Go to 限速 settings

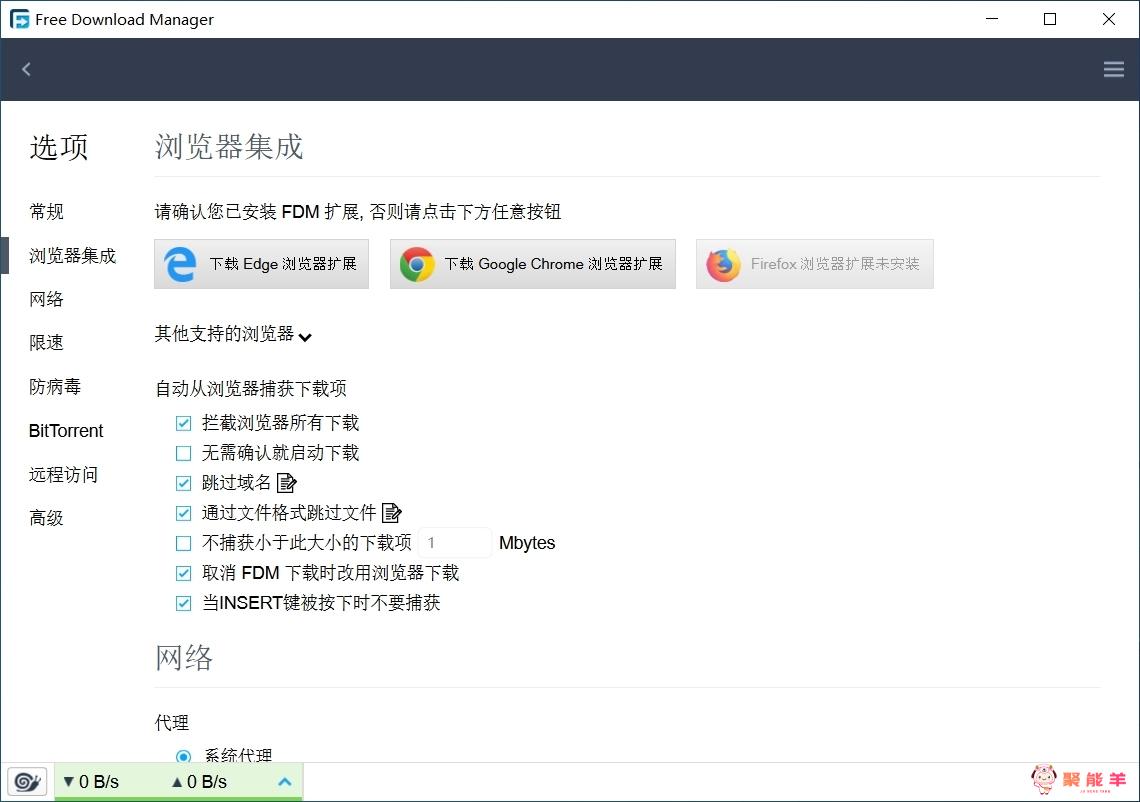point(47,342)
